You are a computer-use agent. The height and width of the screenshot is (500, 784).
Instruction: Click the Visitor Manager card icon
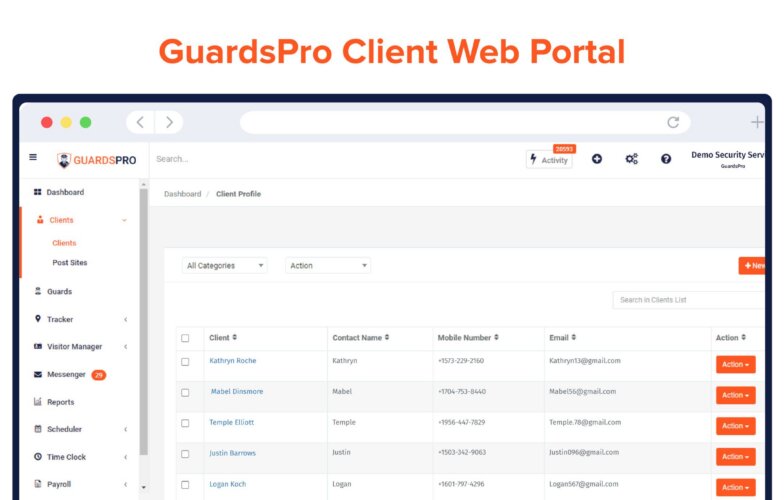pyautogui.click(x=38, y=346)
